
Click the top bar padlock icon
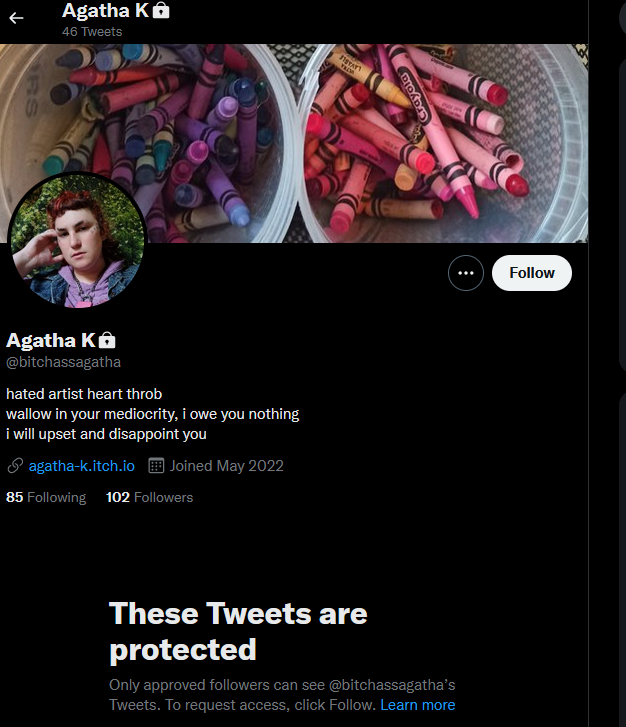(161, 10)
